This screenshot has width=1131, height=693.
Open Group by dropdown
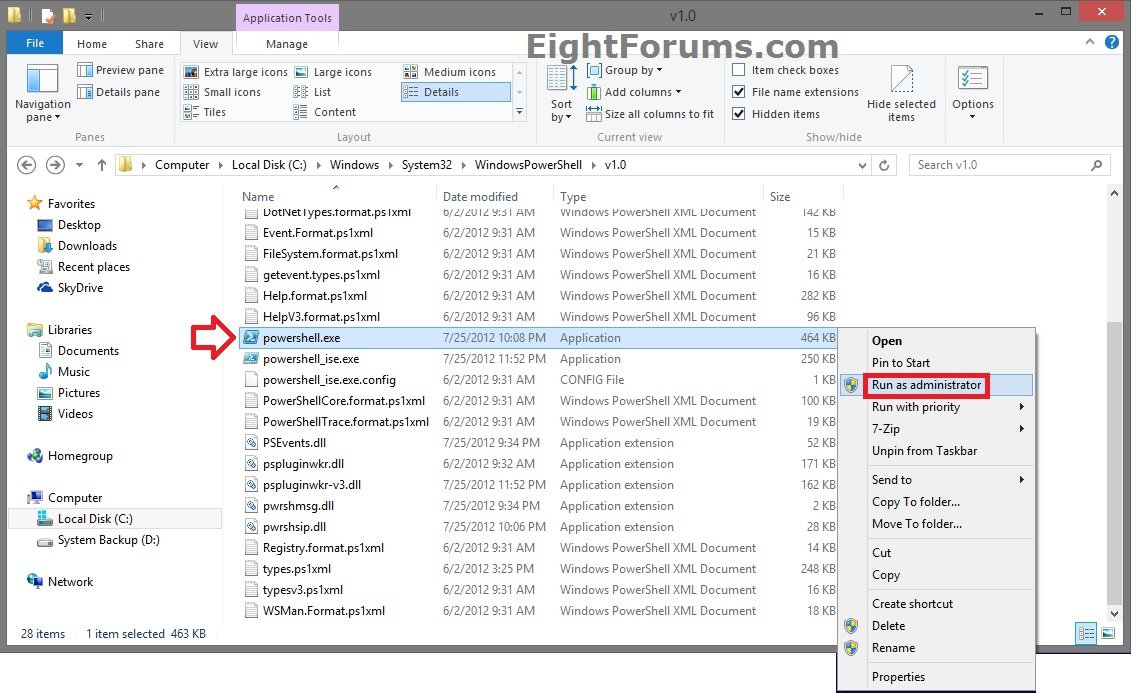tap(625, 70)
